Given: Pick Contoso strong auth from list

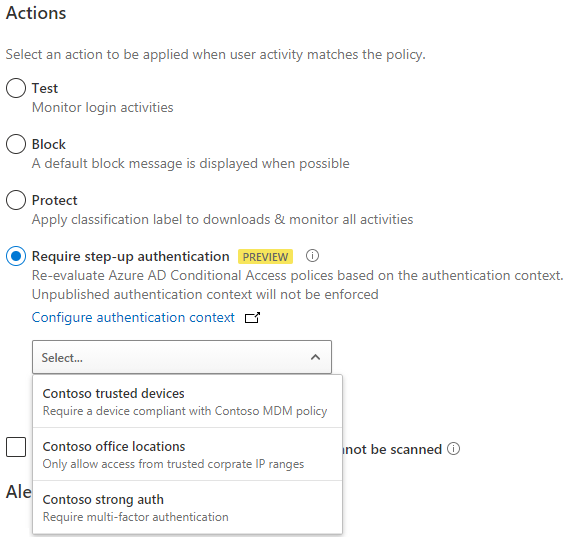Looking at the screenshot, I should tap(187, 507).
